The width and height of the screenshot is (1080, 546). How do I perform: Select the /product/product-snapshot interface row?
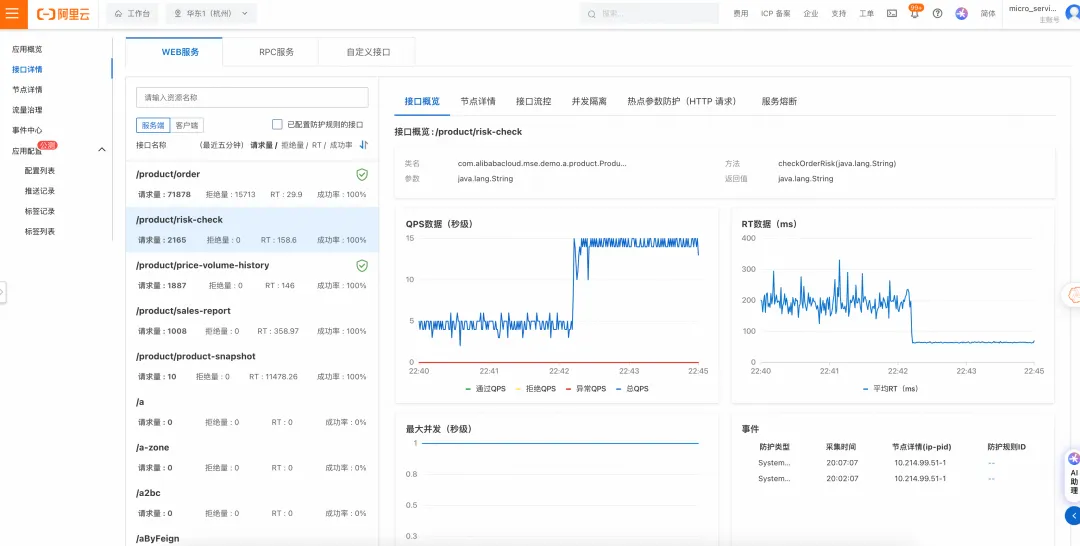252,366
